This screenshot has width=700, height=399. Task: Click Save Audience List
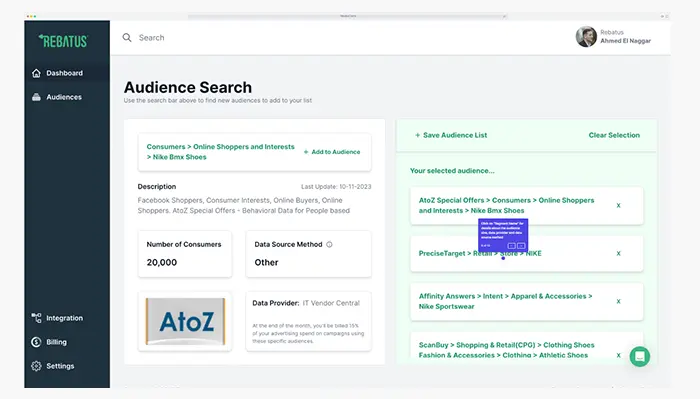pyautogui.click(x=451, y=135)
